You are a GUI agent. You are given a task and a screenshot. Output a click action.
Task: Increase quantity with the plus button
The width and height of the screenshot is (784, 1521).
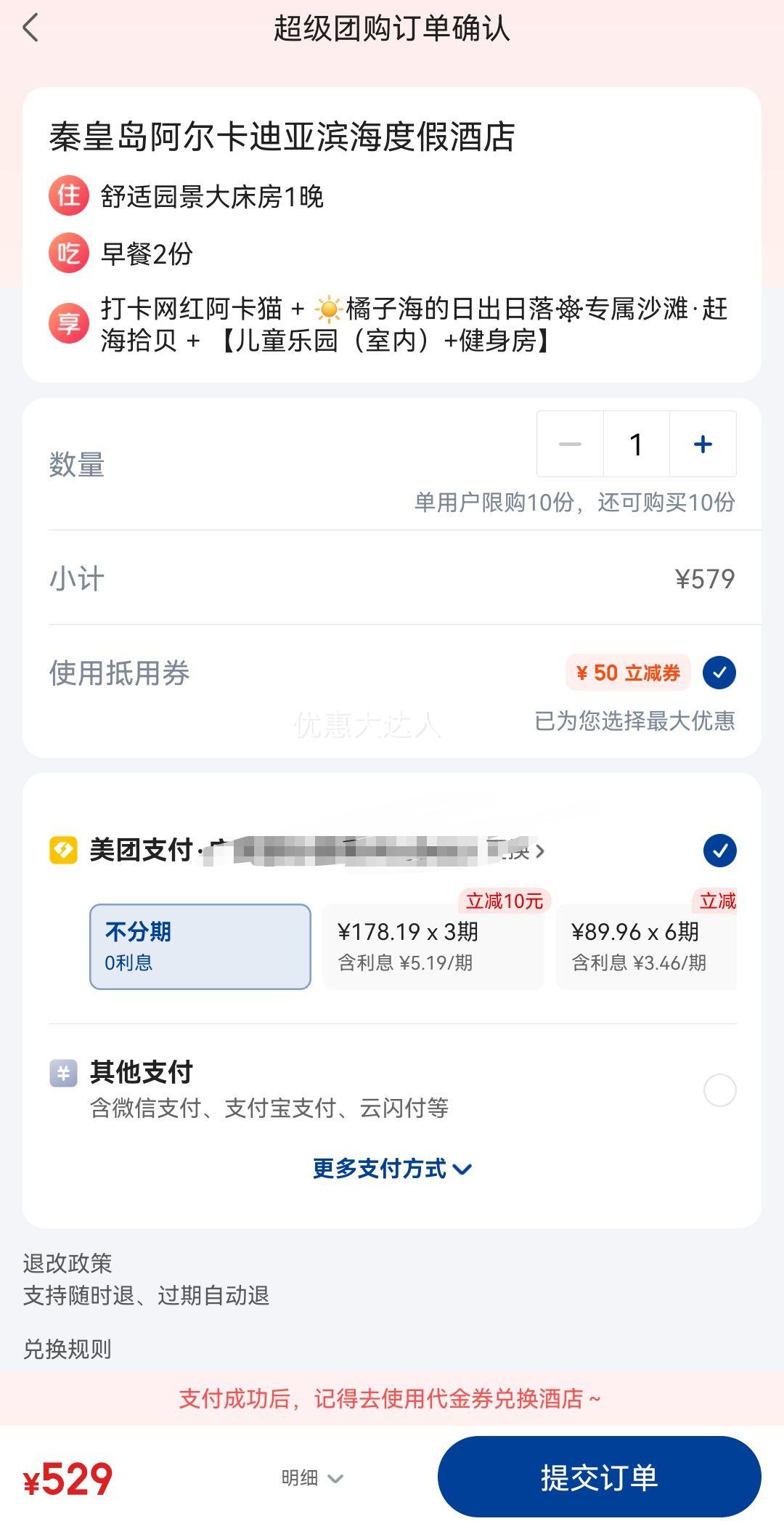(x=703, y=444)
